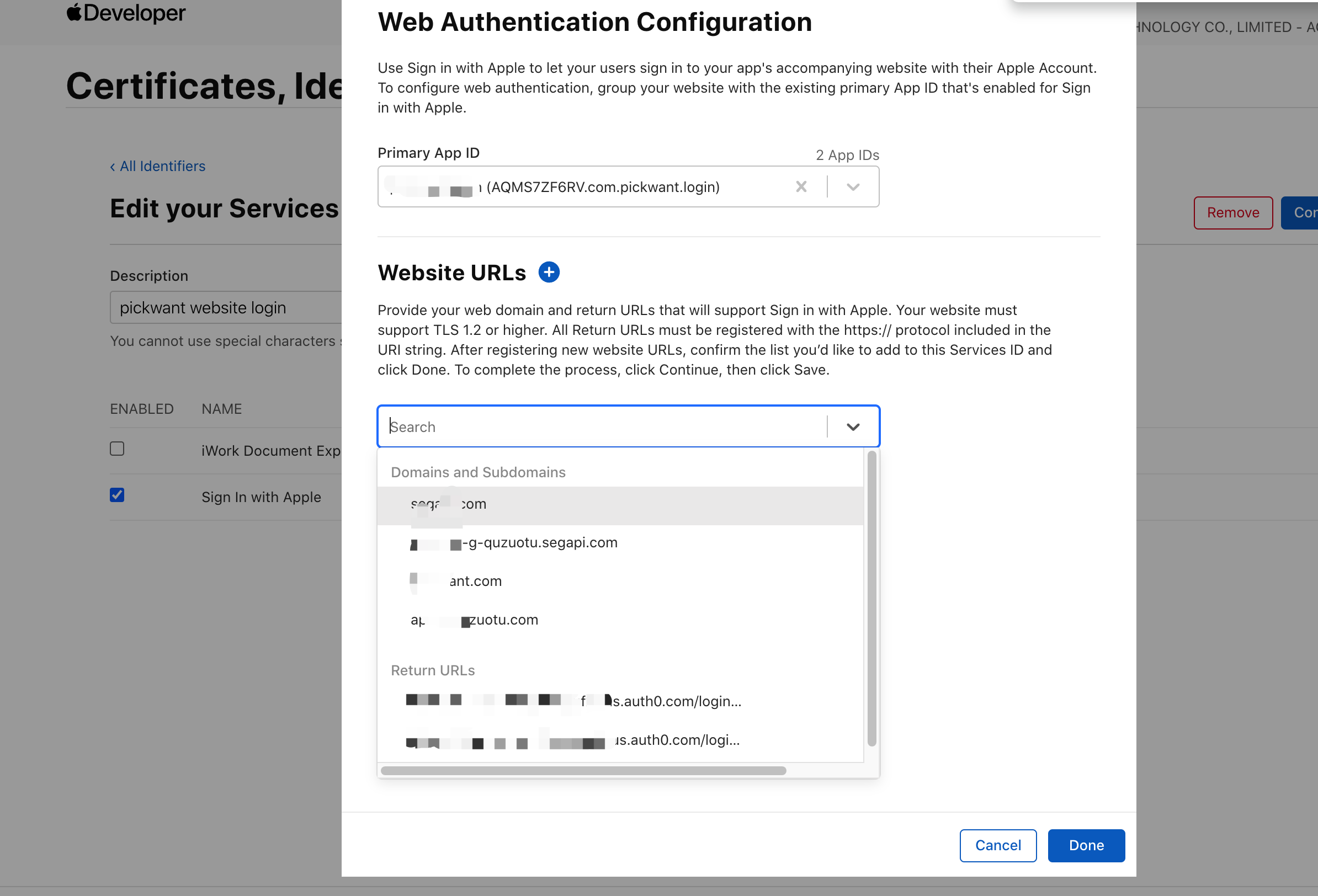Click into the Website URLs Search field
Image resolution: width=1318 pixels, height=896 pixels.
(601, 426)
